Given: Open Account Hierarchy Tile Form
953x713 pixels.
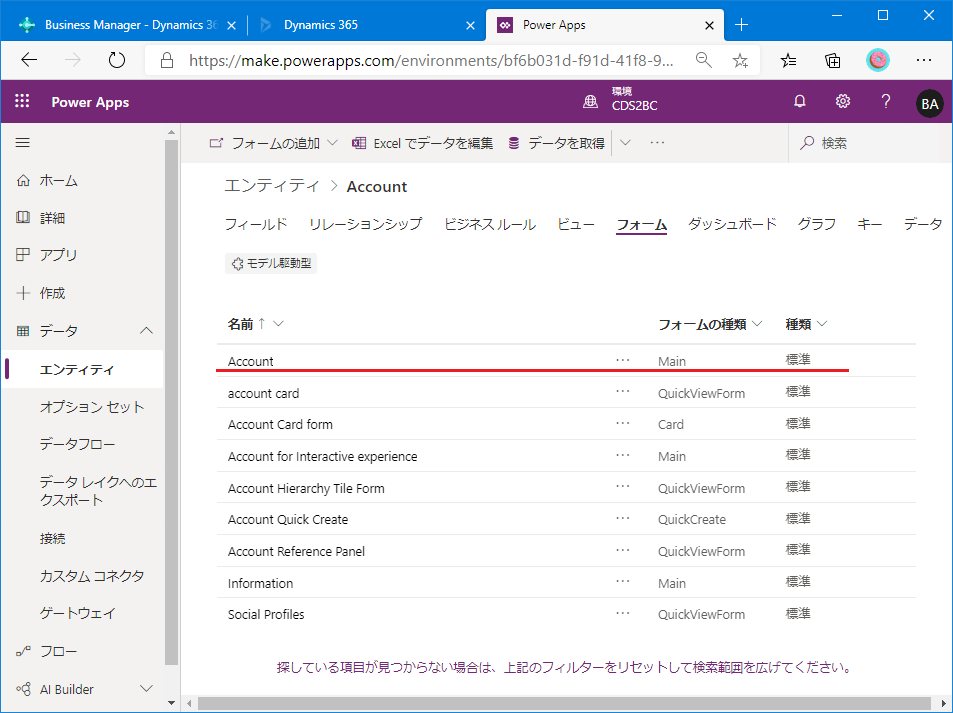Looking at the screenshot, I should pyautogui.click(x=306, y=488).
